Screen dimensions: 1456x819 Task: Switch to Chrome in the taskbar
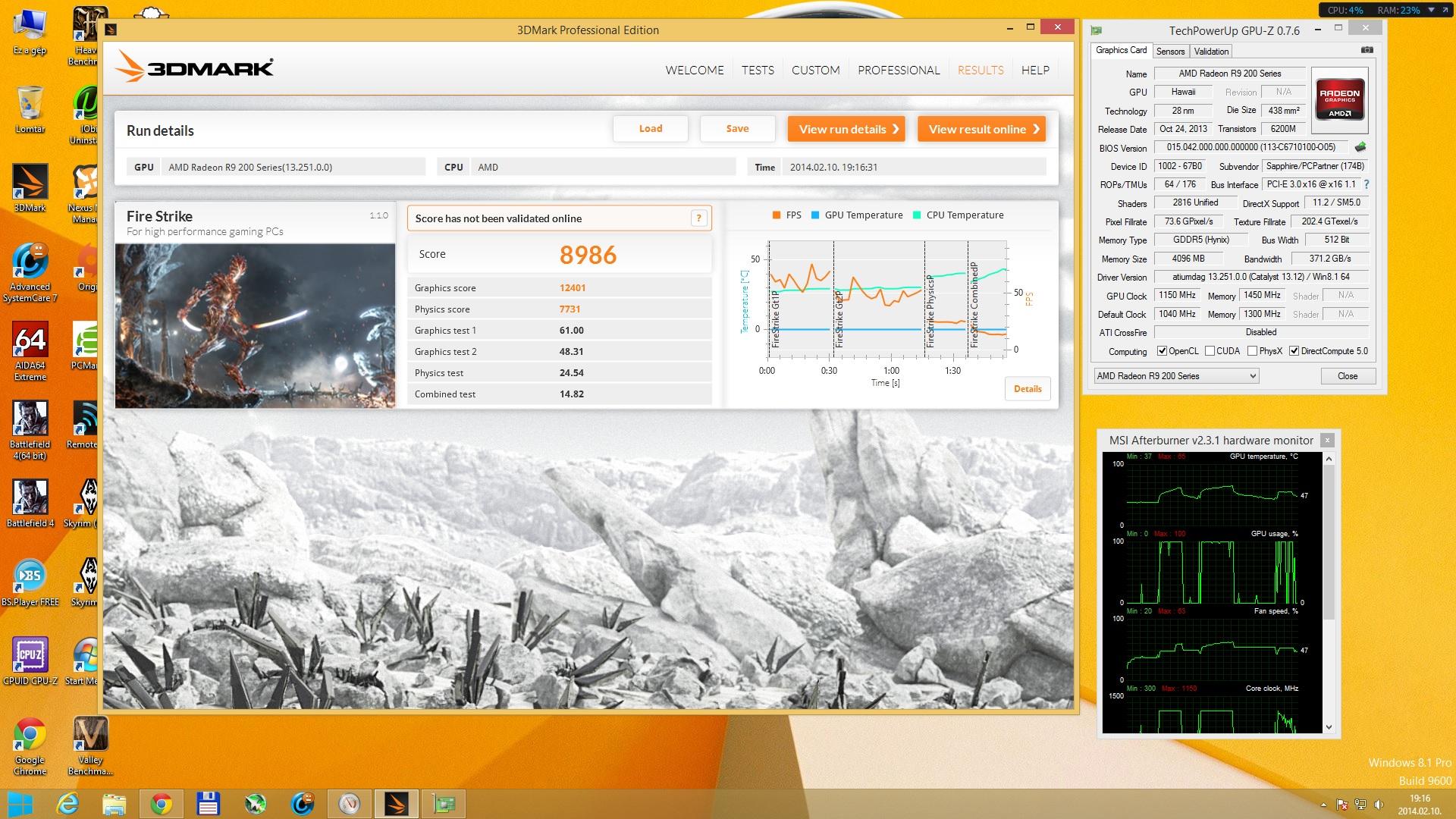click(x=161, y=804)
